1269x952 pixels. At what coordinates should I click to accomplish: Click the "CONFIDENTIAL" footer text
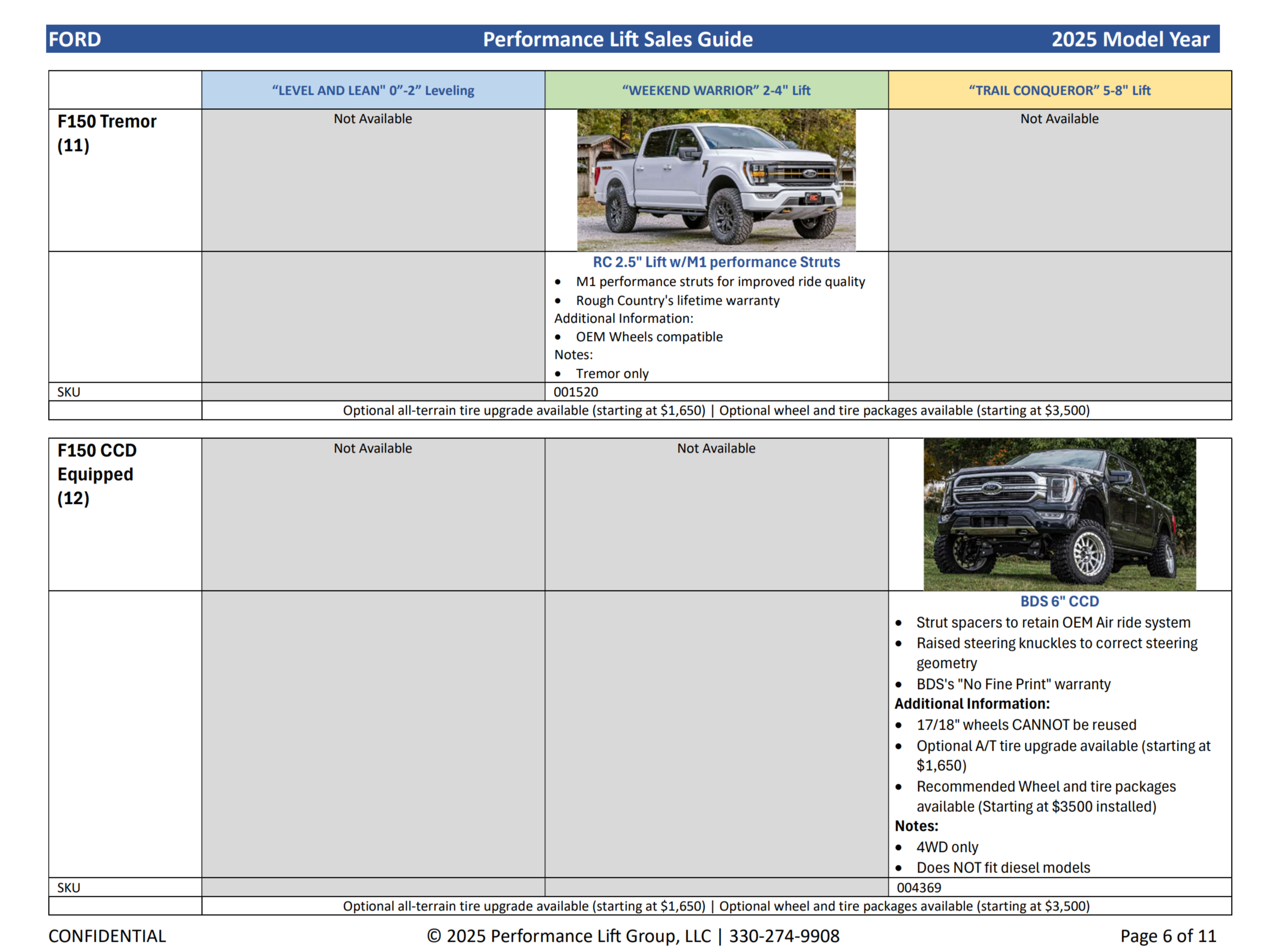[x=107, y=936]
